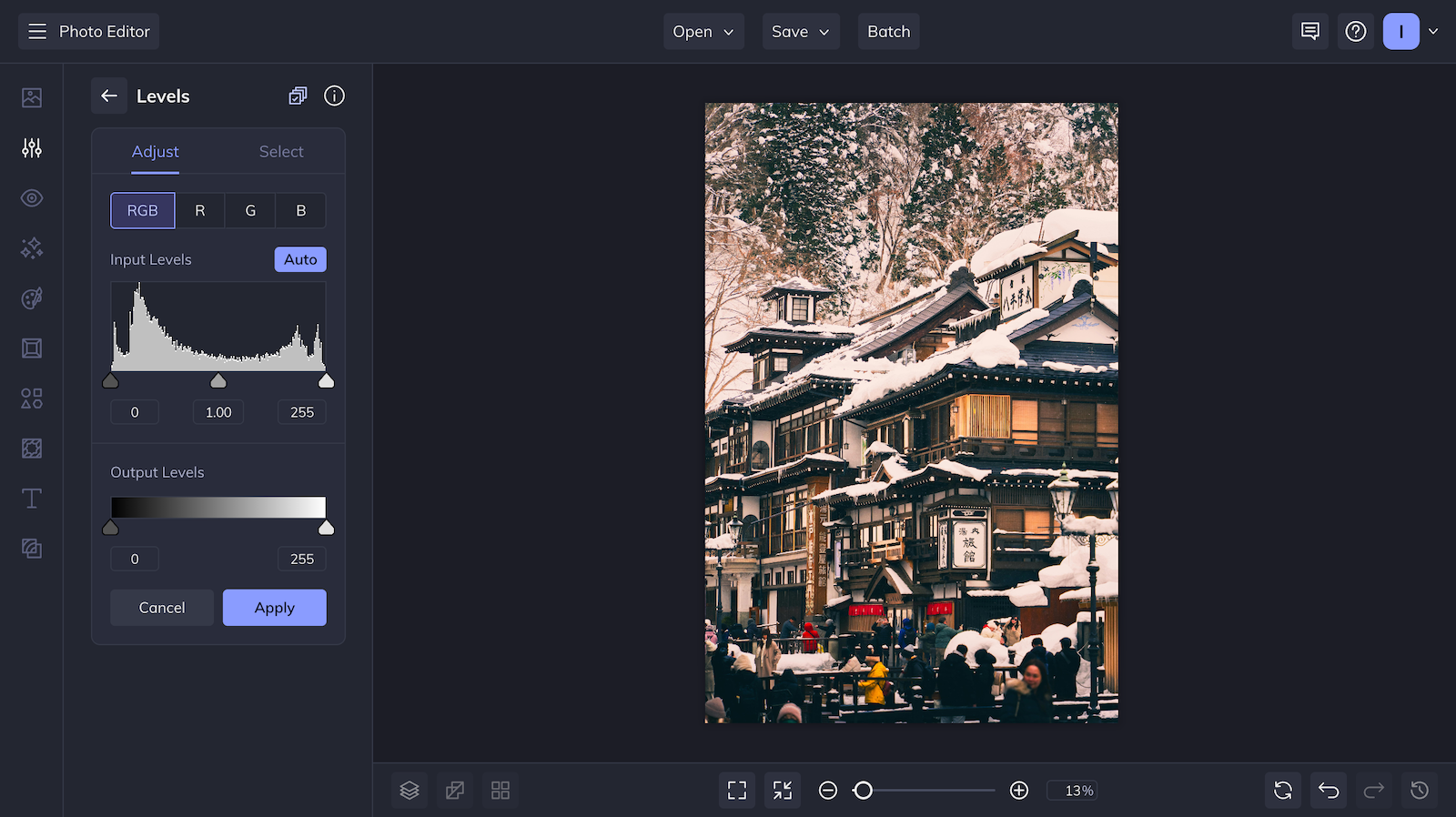Screen dimensions: 1456x817
Task: Select the G channel
Action: [x=250, y=210]
